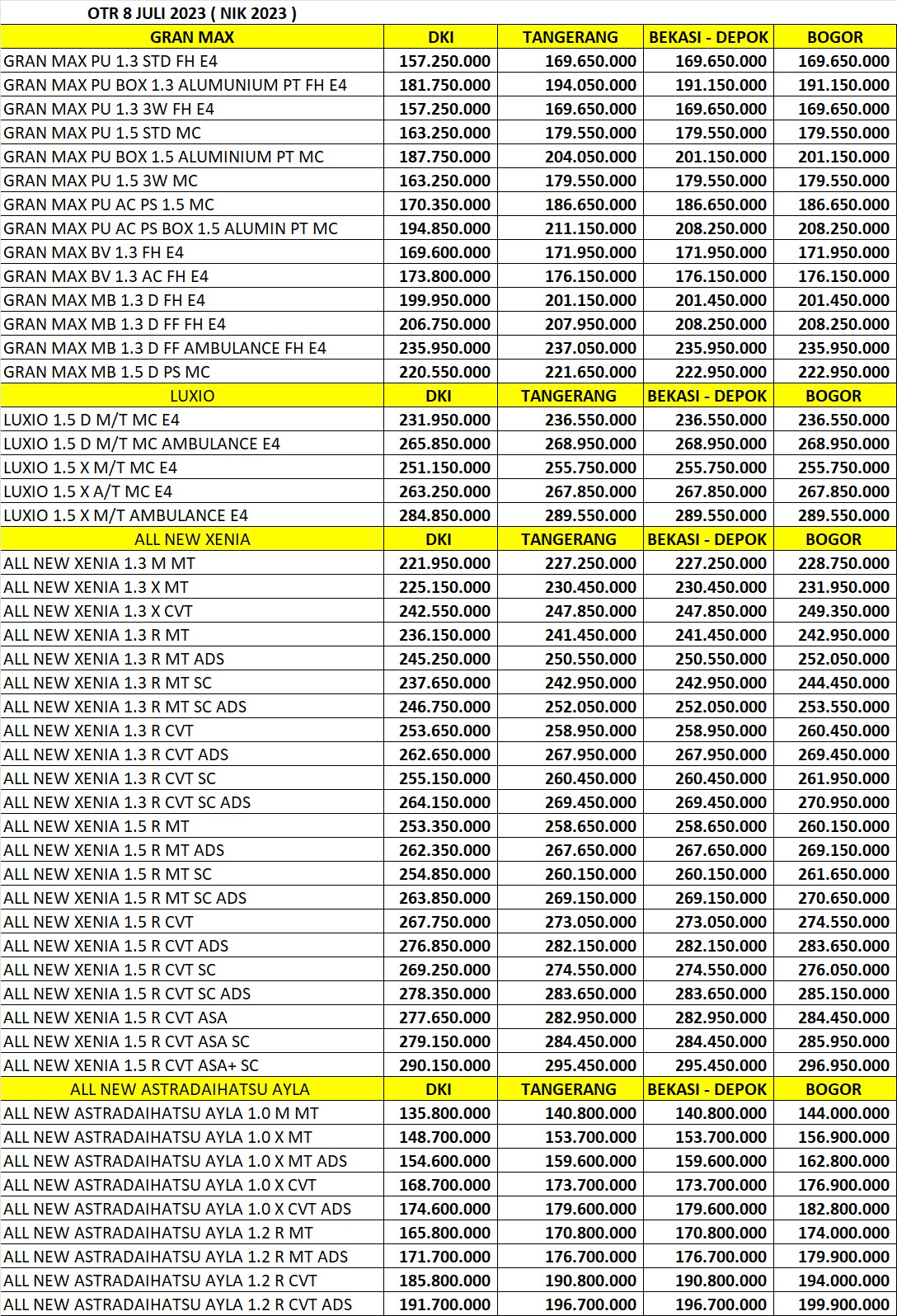Click DKI column header in GRAN MAX row
This screenshot has width=897, height=1316.
(441, 37)
